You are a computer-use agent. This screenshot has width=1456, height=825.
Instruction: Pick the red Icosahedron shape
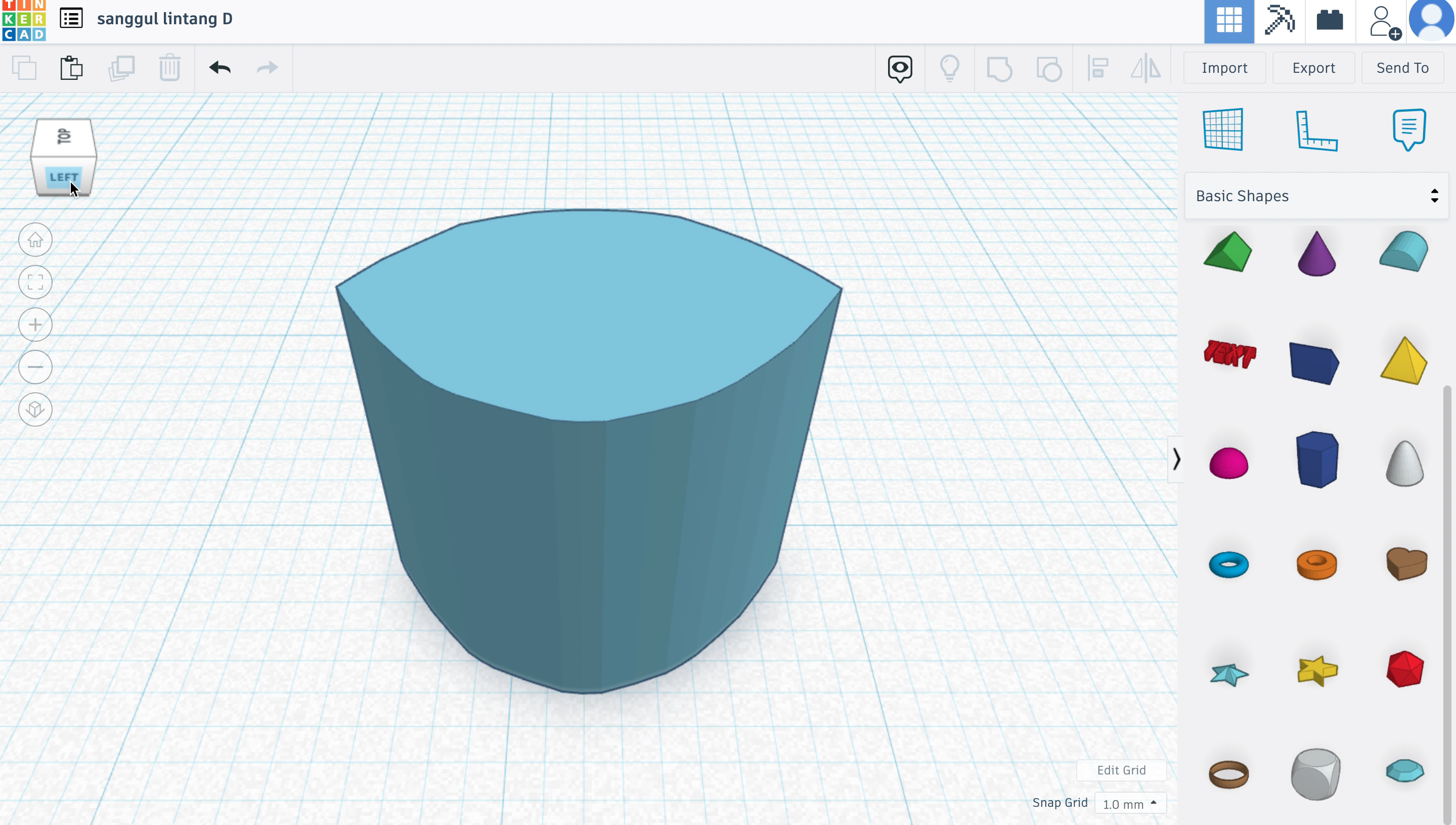1404,669
